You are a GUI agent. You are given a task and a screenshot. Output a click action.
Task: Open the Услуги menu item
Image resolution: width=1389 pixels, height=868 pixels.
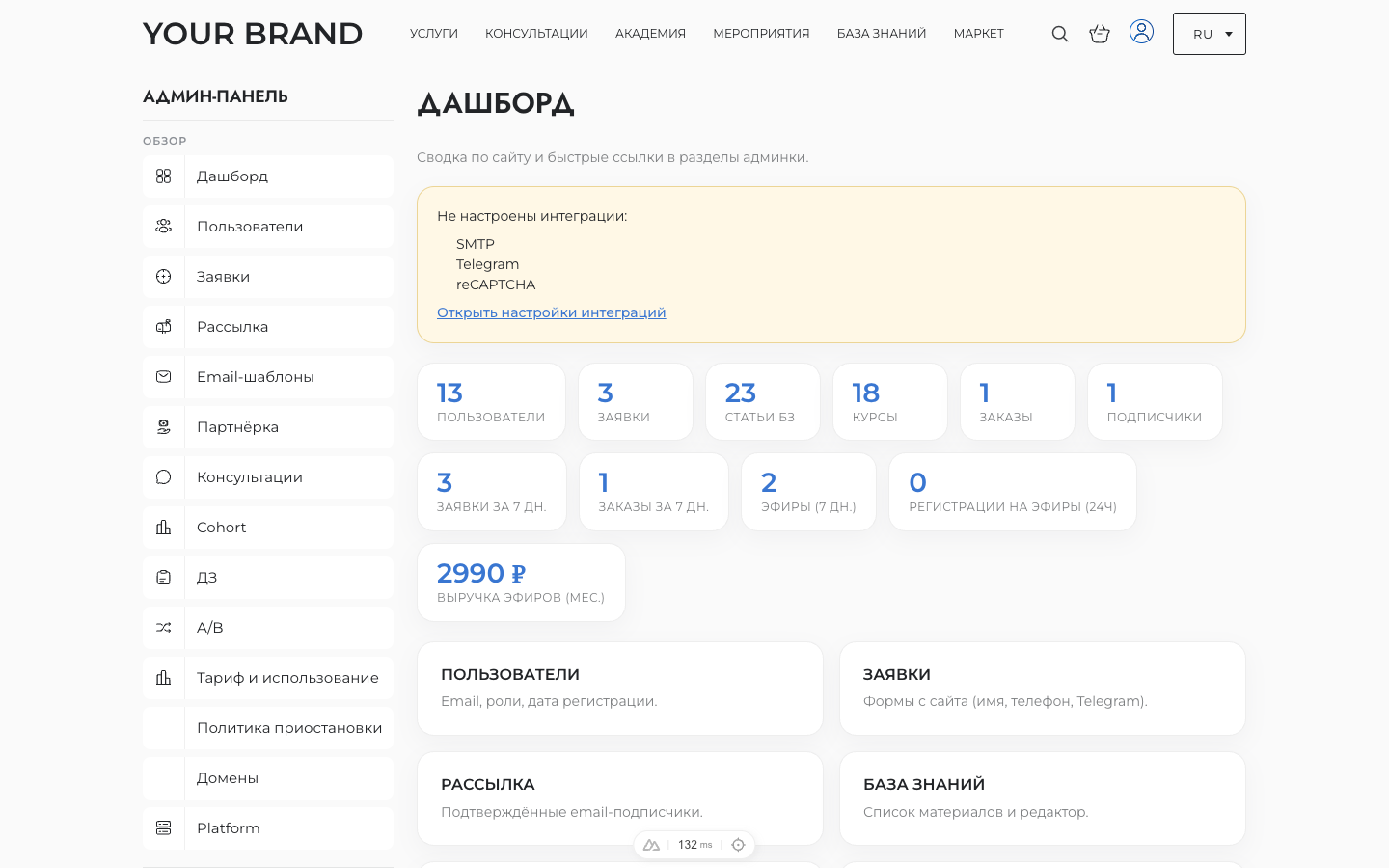tap(434, 34)
